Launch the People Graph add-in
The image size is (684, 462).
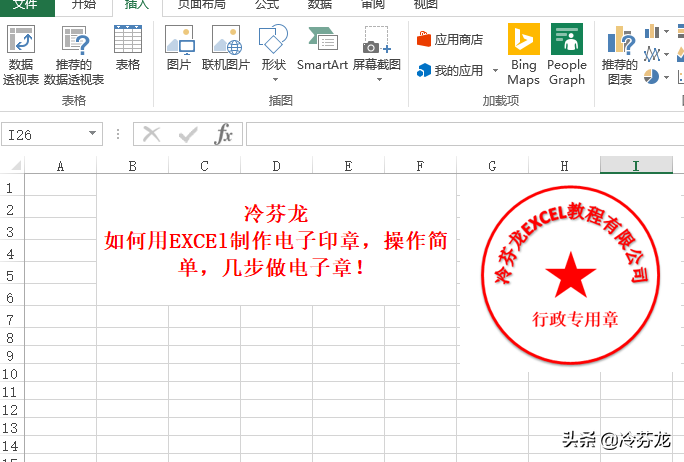pyautogui.click(x=567, y=55)
